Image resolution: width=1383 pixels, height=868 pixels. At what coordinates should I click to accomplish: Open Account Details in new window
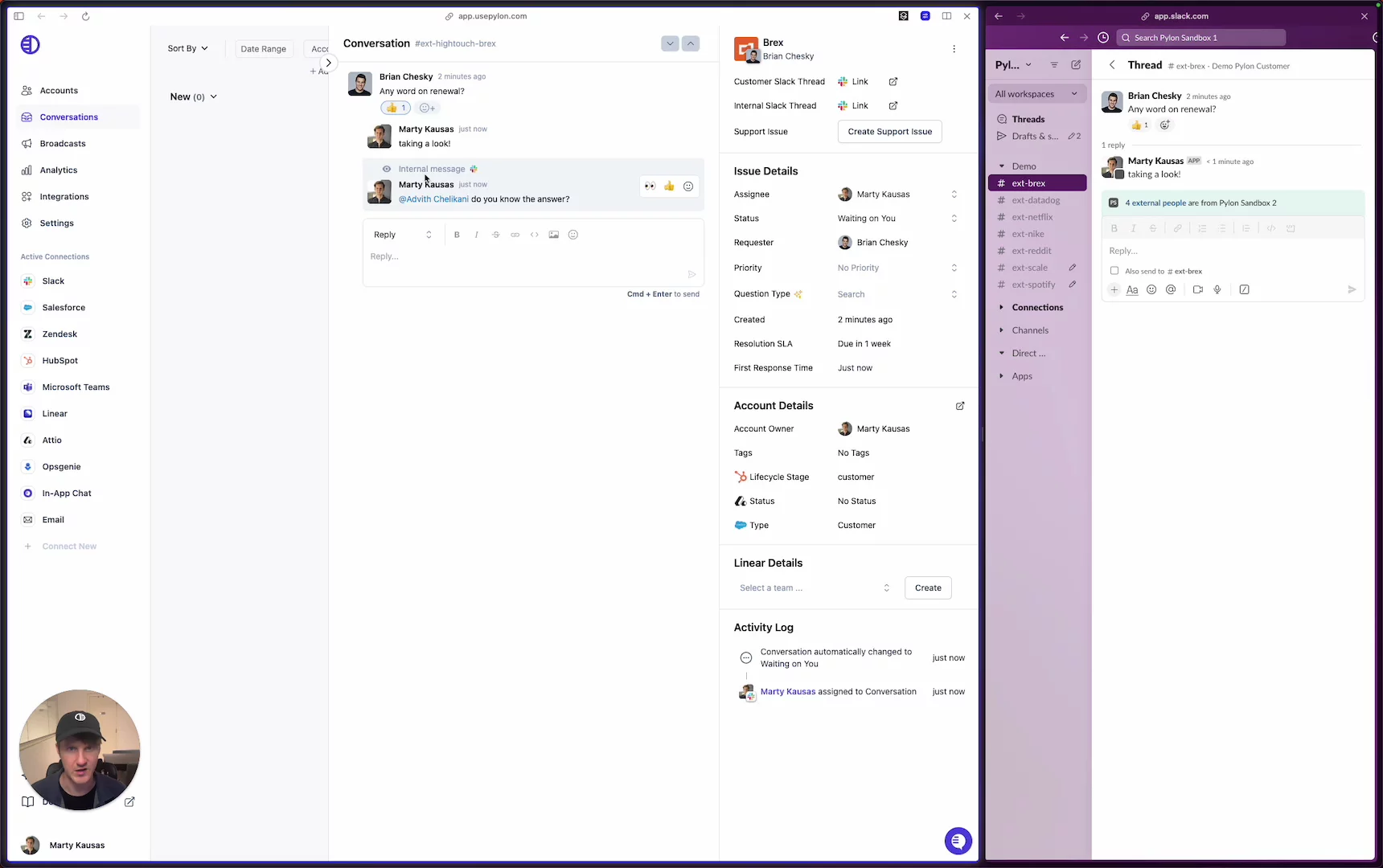pos(960,406)
